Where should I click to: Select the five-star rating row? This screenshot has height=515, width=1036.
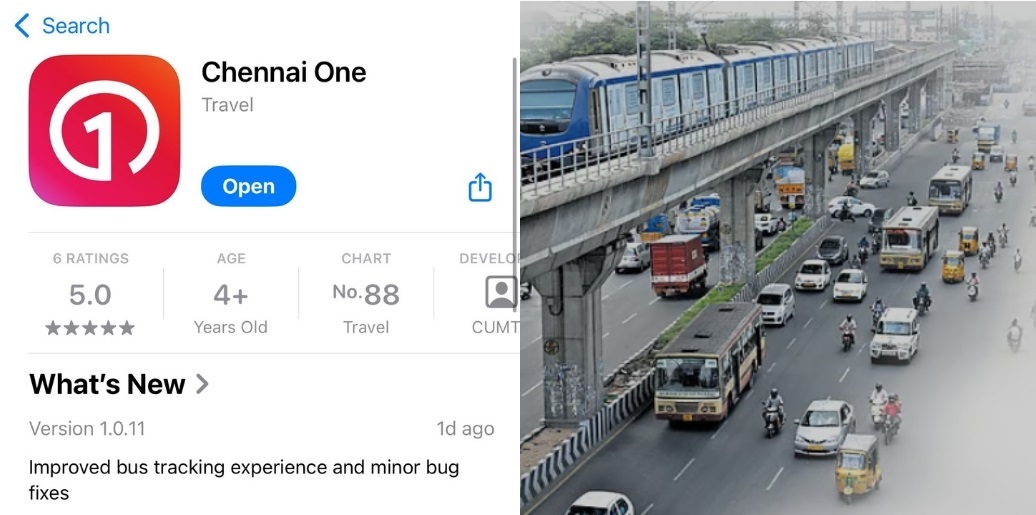pos(90,328)
